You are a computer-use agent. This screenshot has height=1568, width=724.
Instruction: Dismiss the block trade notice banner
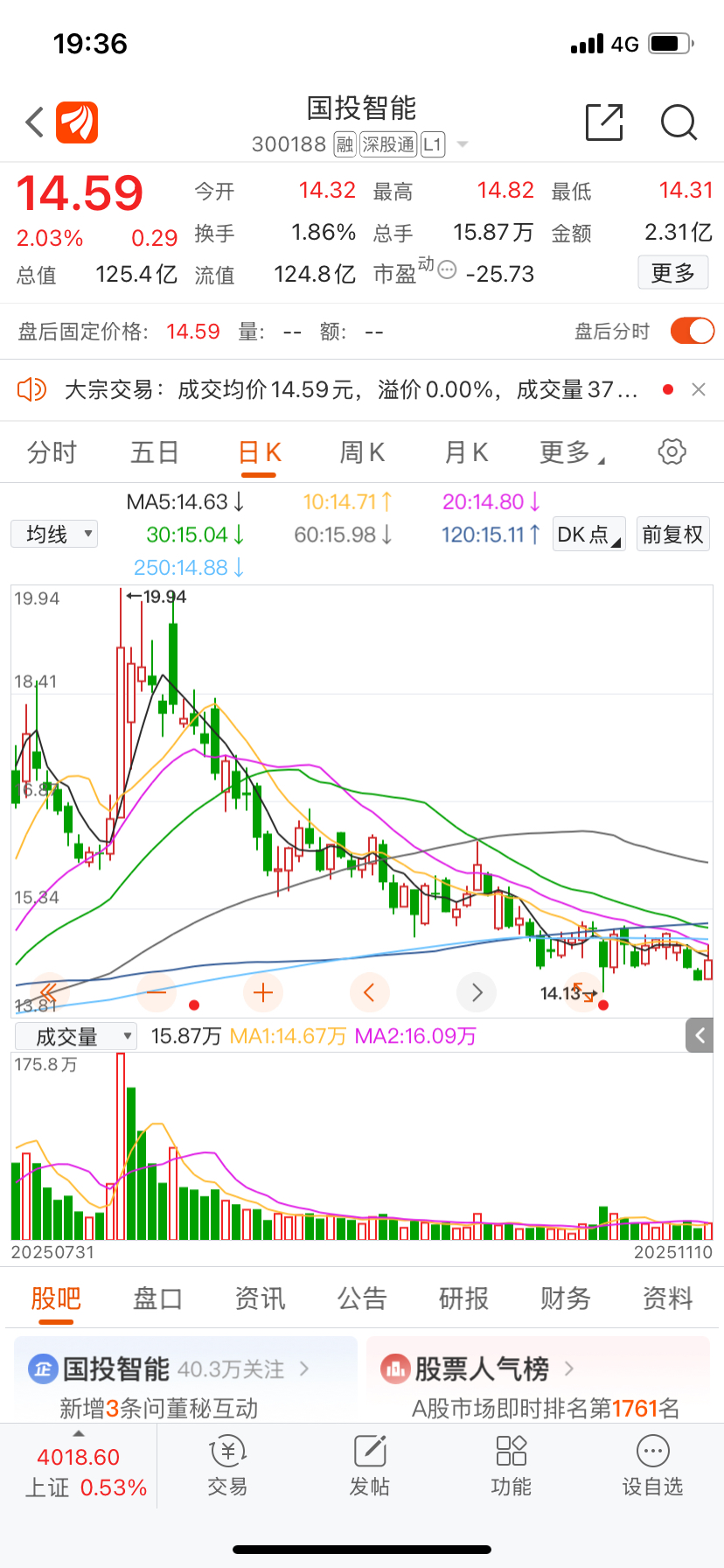[x=699, y=389]
